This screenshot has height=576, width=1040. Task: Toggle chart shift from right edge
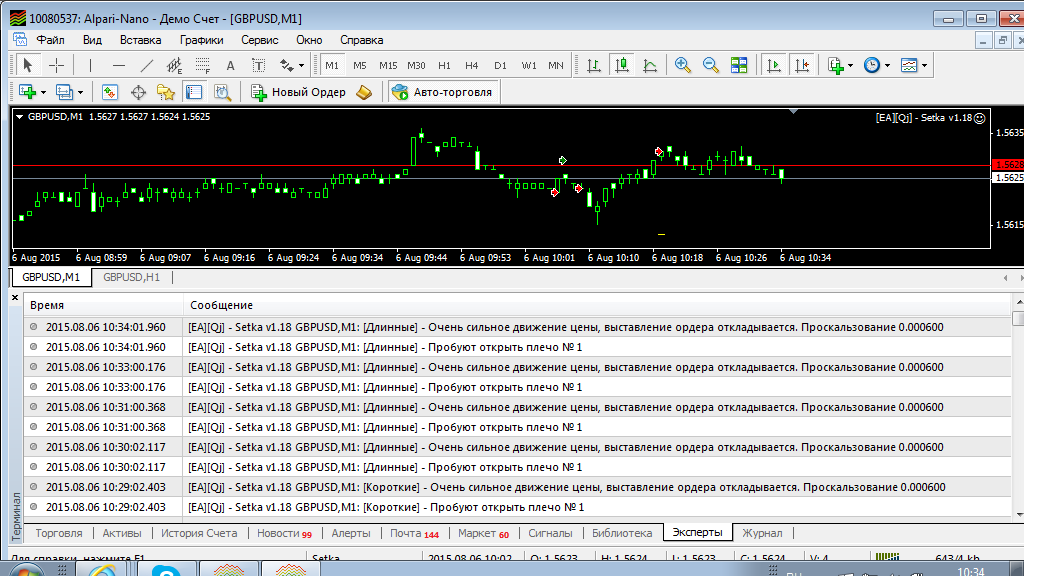pos(802,65)
